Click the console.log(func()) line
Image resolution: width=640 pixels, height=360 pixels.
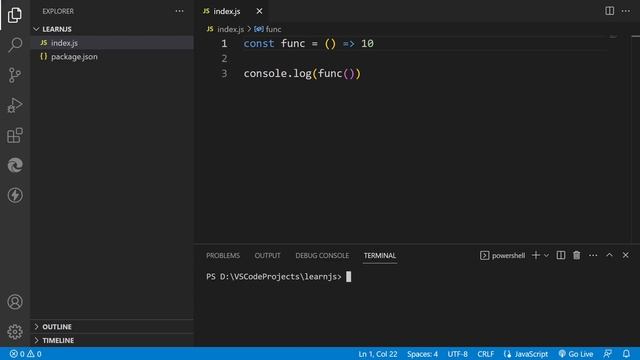pos(302,73)
